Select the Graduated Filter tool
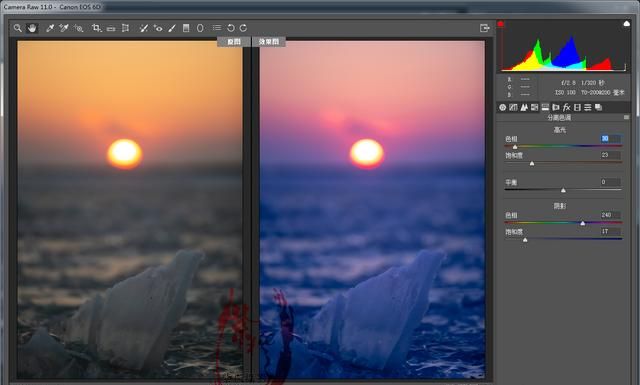Viewport: 640px width, 385px height. 186,28
